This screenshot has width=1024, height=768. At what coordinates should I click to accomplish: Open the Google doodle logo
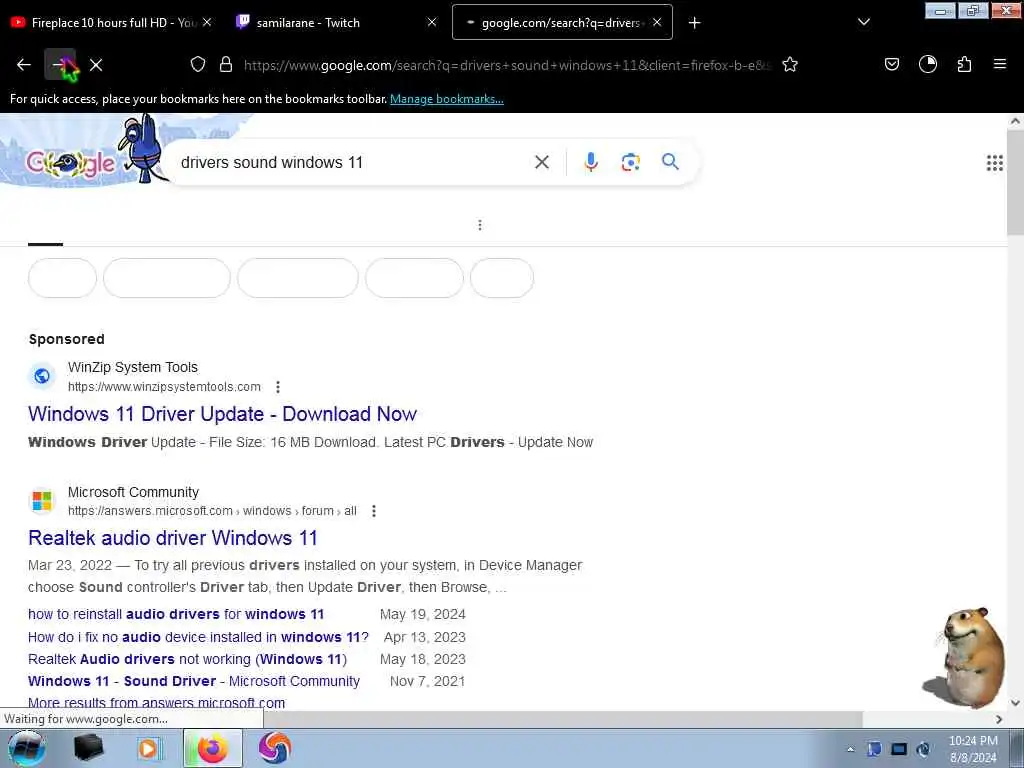click(x=71, y=163)
